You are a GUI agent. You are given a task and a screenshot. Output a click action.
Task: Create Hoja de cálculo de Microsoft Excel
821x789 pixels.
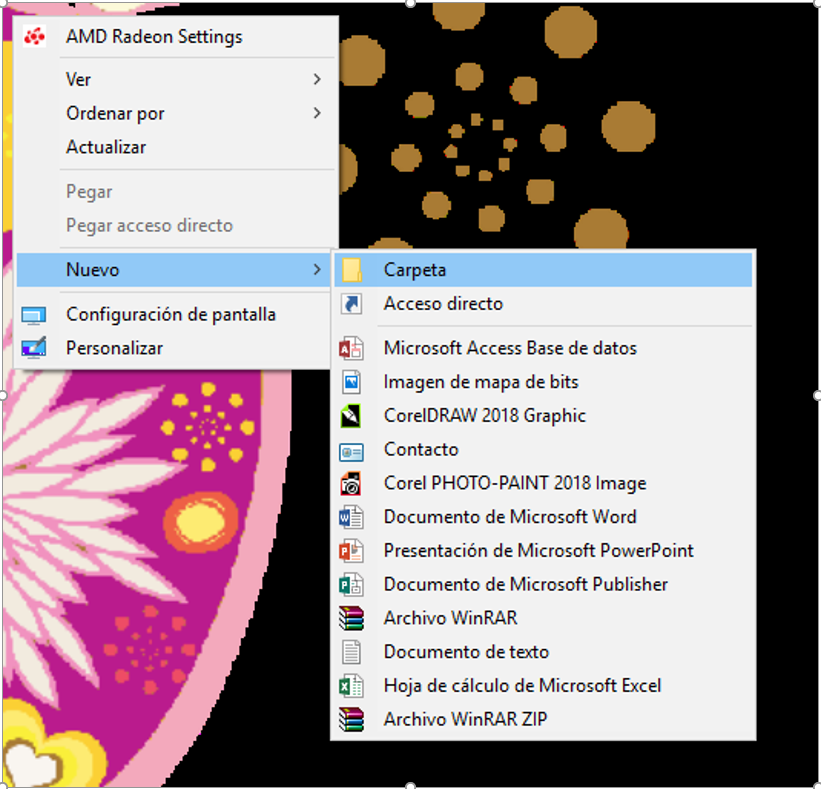click(543, 685)
